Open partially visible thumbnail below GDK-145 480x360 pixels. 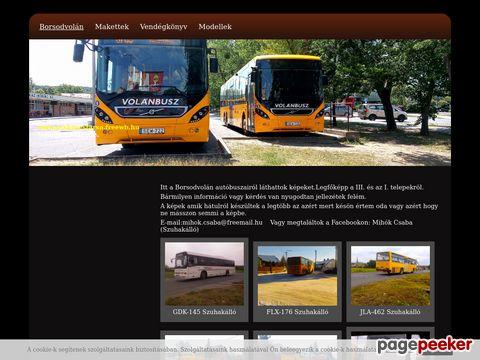[x=204, y=337]
